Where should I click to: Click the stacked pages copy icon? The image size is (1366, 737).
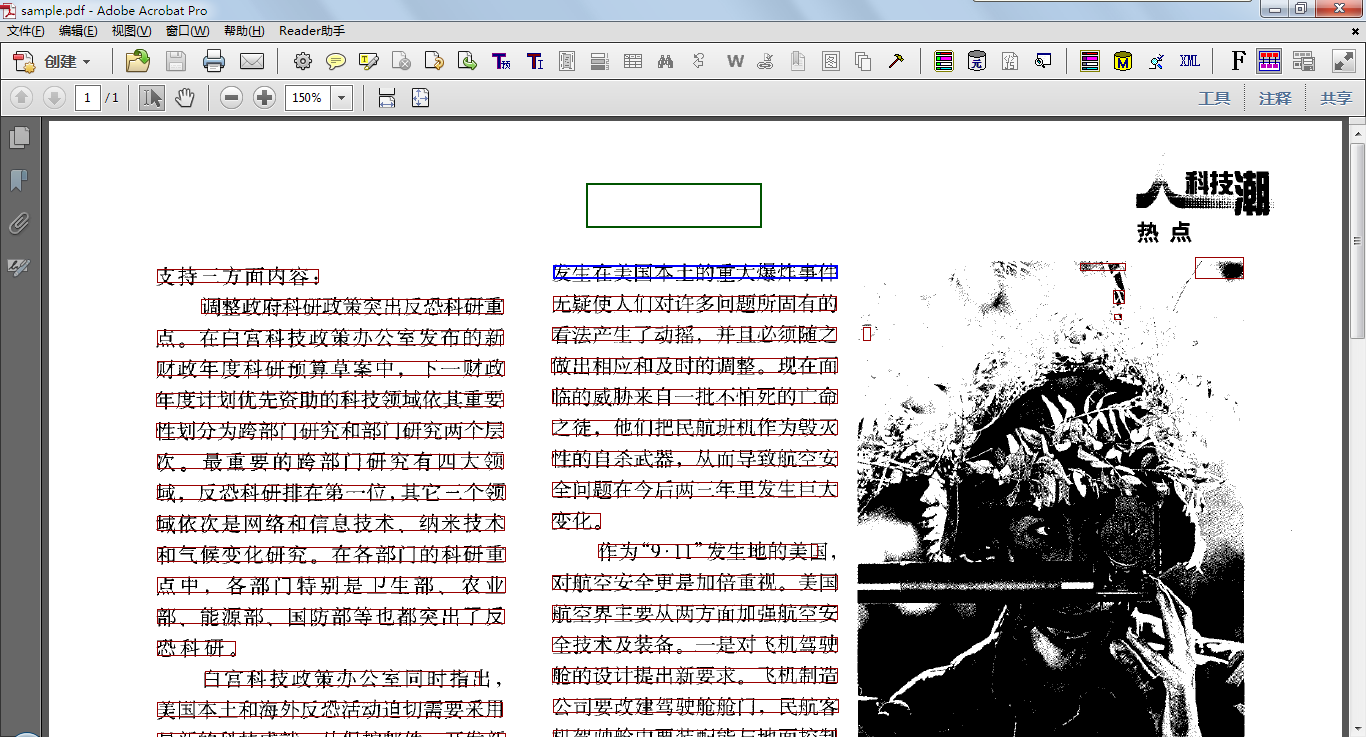(863, 61)
